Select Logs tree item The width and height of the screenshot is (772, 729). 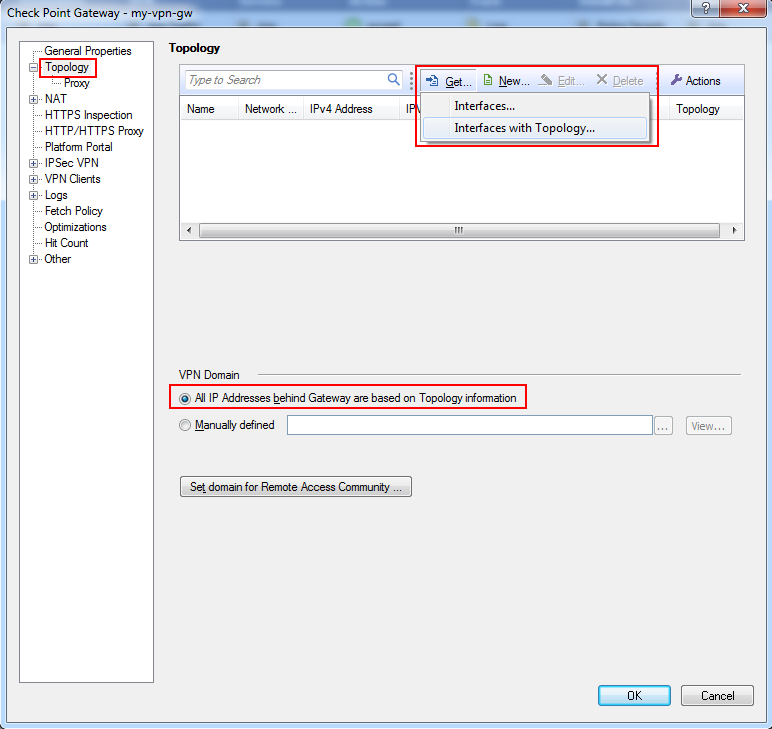[56, 195]
